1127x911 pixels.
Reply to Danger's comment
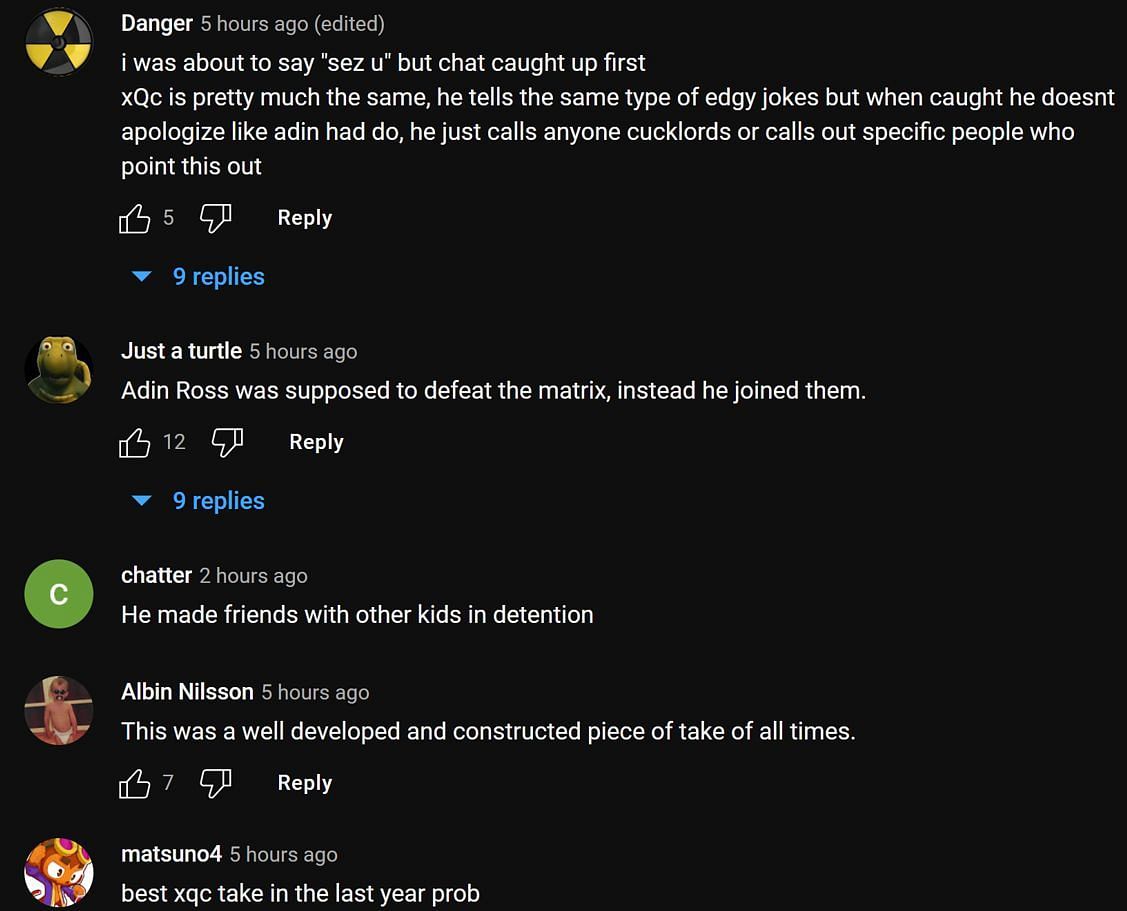coord(304,218)
